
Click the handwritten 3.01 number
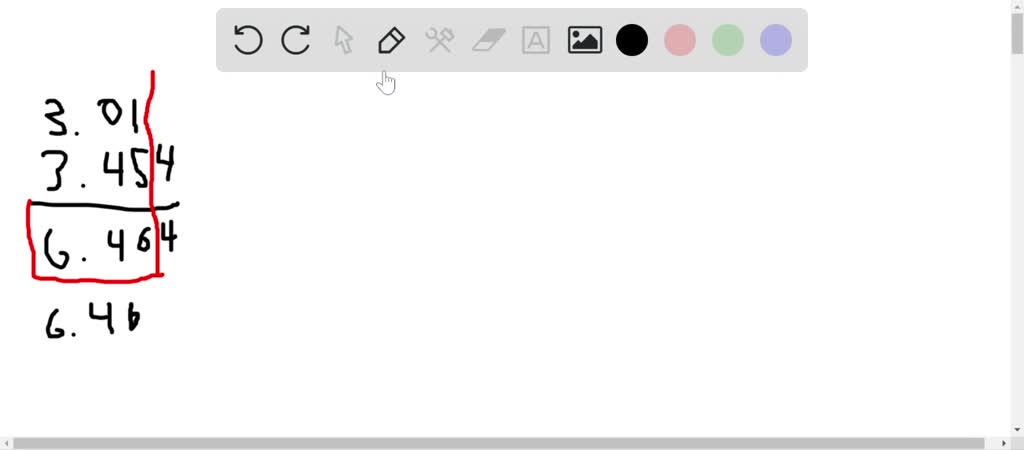92,117
